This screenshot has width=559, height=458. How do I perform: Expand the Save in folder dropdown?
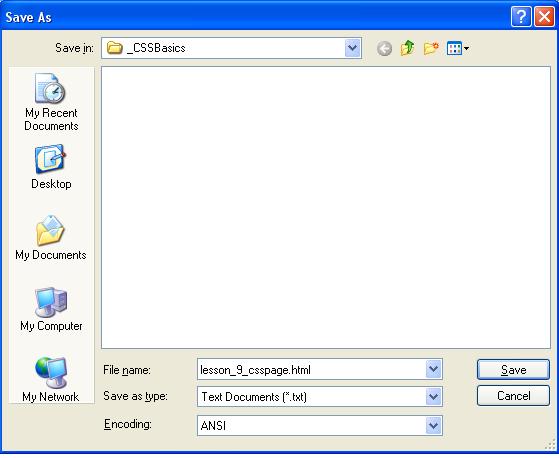[353, 48]
